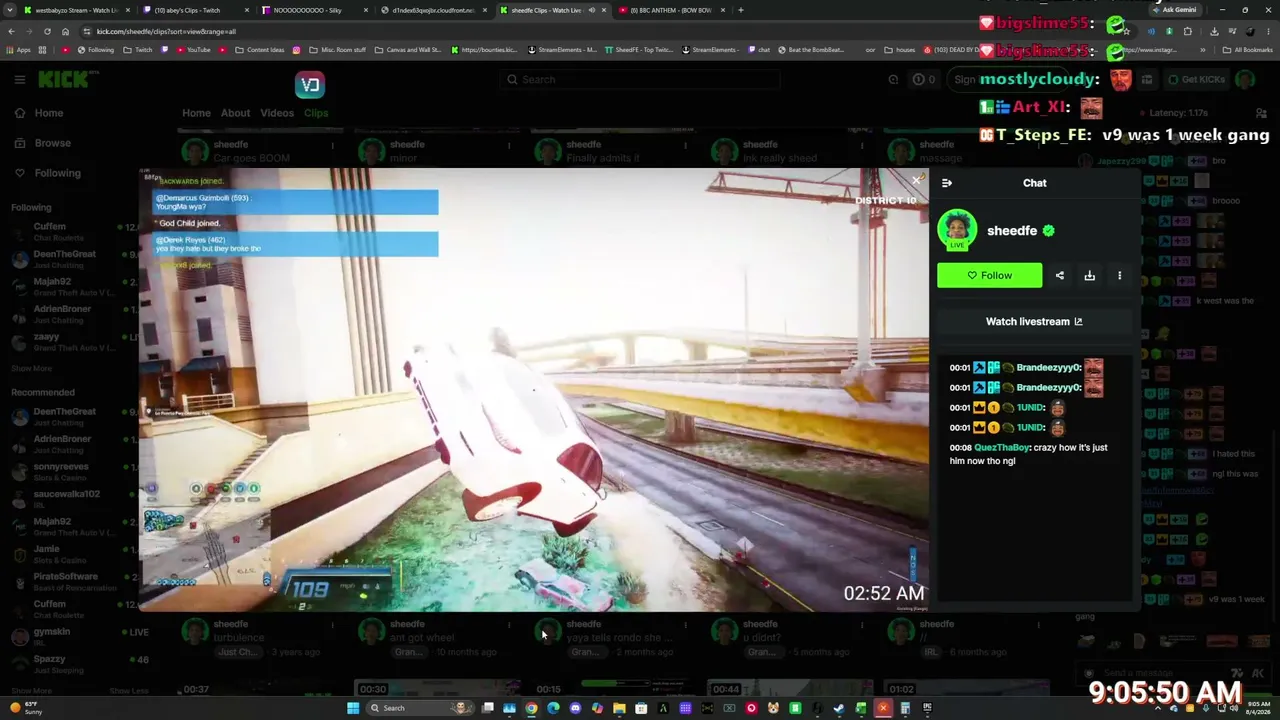Switch to the channel About tab
Image resolution: width=1280 pixels, height=720 pixels.
pyautogui.click(x=236, y=113)
